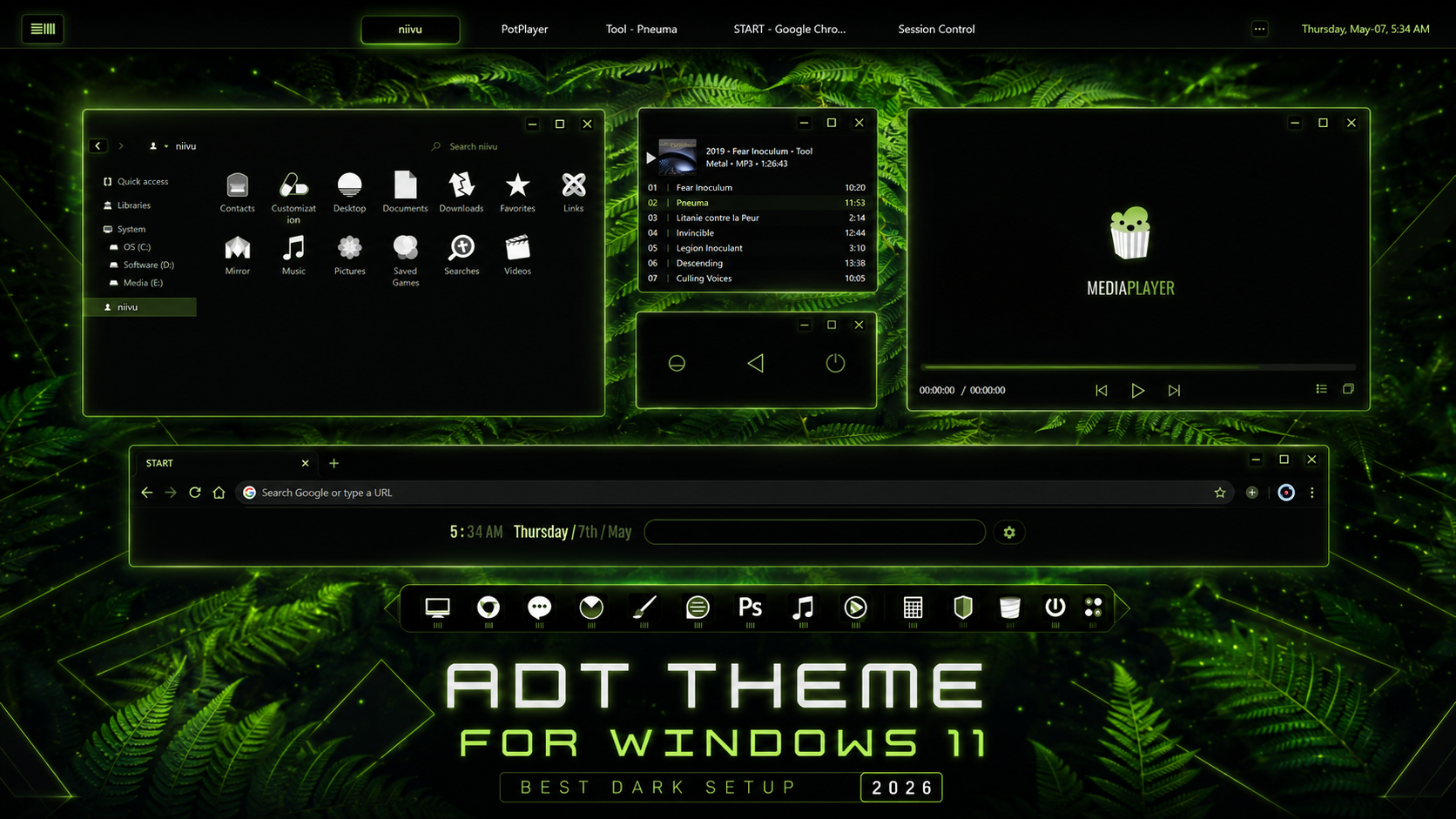Launch the music note icon in the dock
The height and width of the screenshot is (819, 1456).
803,608
